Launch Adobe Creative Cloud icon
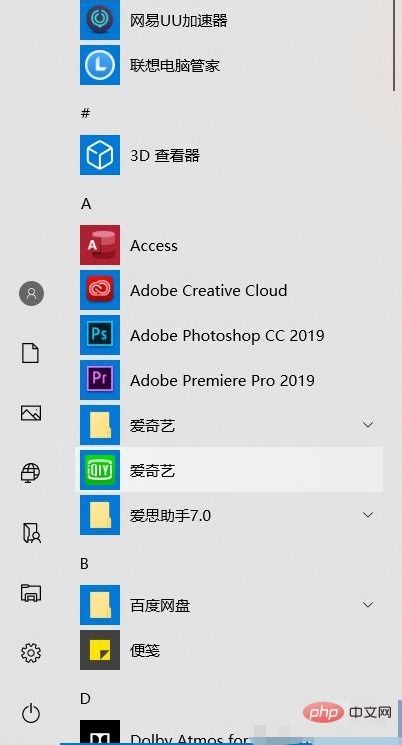The width and height of the screenshot is (402, 745). click(x=100, y=290)
